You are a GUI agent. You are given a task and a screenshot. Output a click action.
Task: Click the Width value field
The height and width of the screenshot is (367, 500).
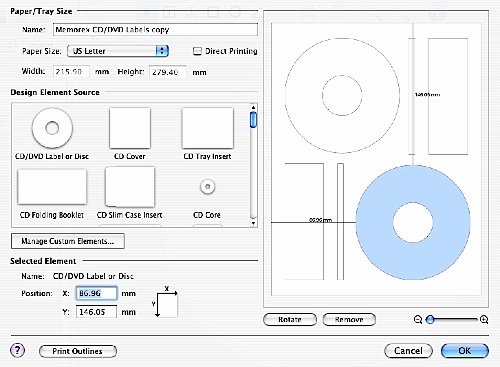tap(71, 72)
